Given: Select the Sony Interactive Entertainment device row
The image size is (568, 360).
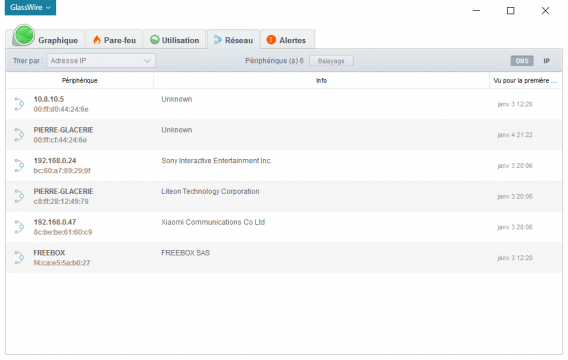Looking at the screenshot, I should 284,166.
